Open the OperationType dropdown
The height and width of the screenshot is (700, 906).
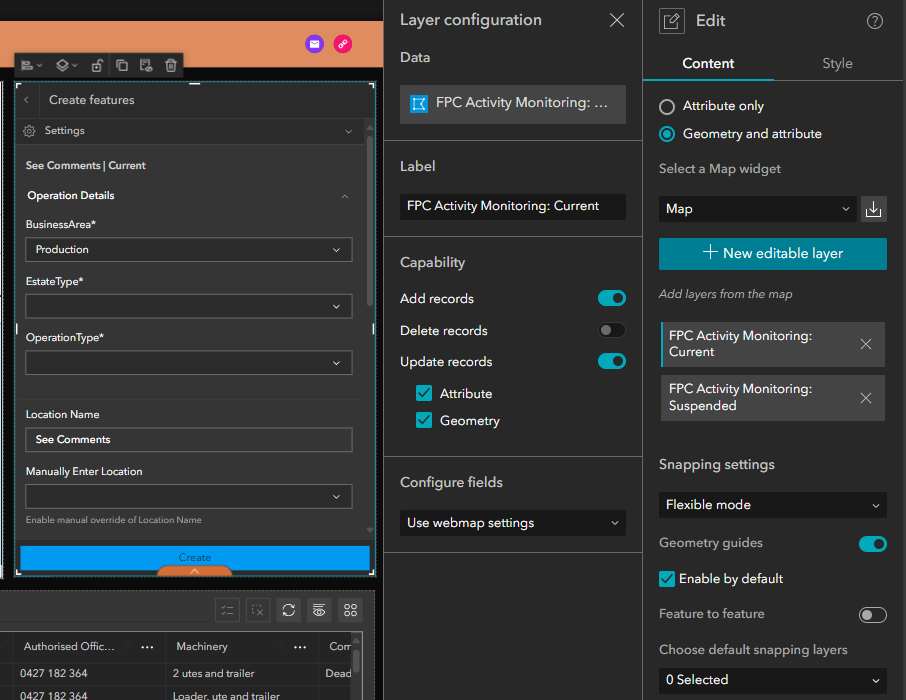(189, 363)
